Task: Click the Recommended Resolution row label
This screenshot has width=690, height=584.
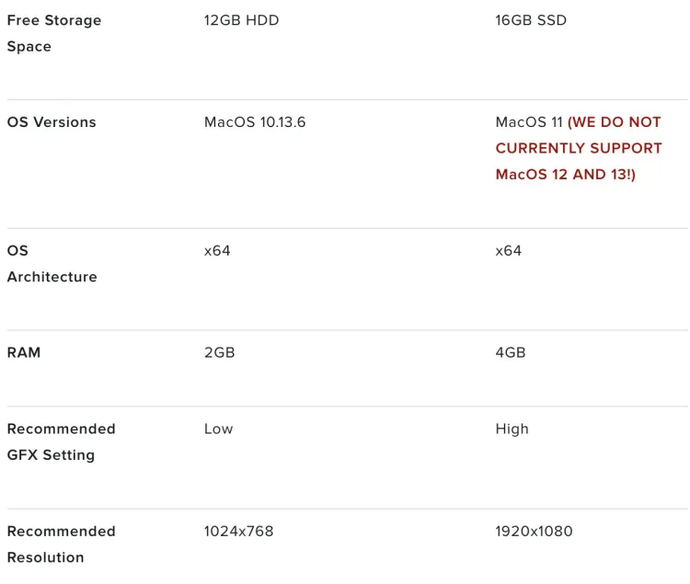Action: point(61,543)
